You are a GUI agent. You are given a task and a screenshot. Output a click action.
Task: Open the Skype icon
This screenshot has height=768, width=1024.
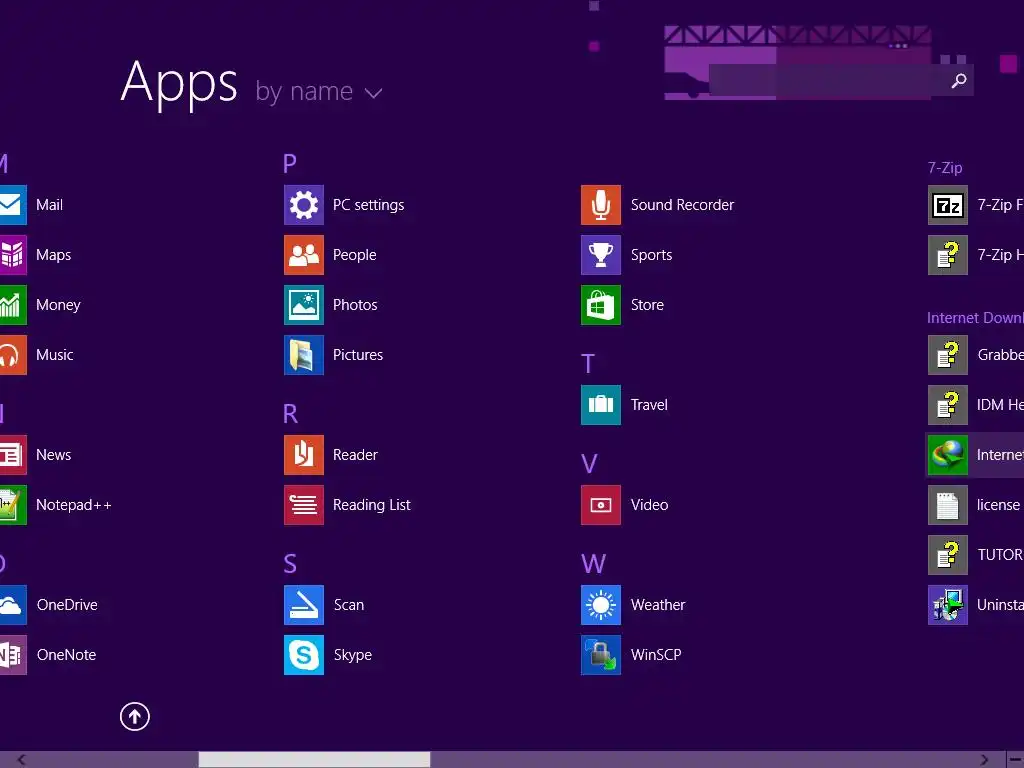click(x=304, y=655)
